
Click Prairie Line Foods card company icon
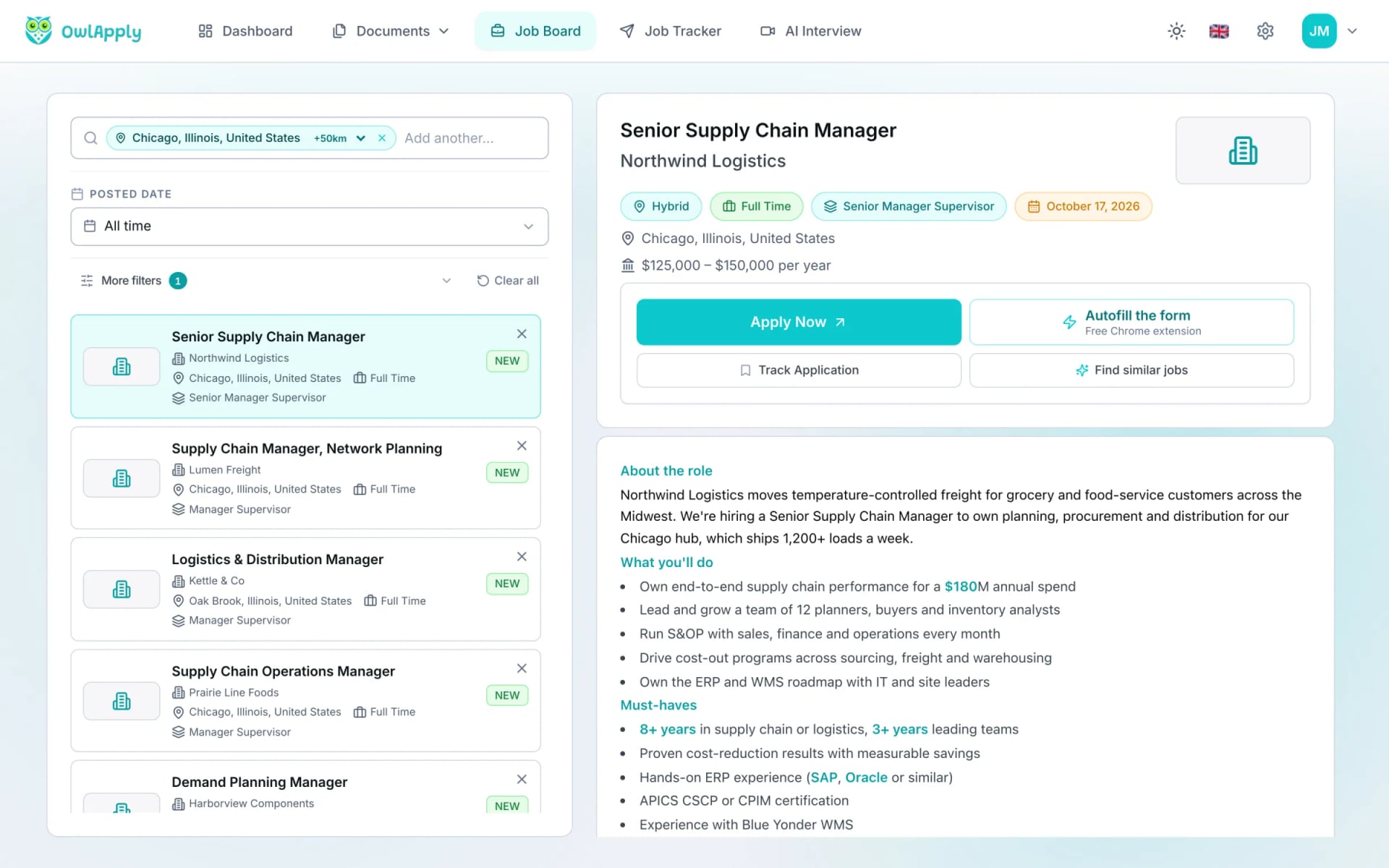pos(122,701)
